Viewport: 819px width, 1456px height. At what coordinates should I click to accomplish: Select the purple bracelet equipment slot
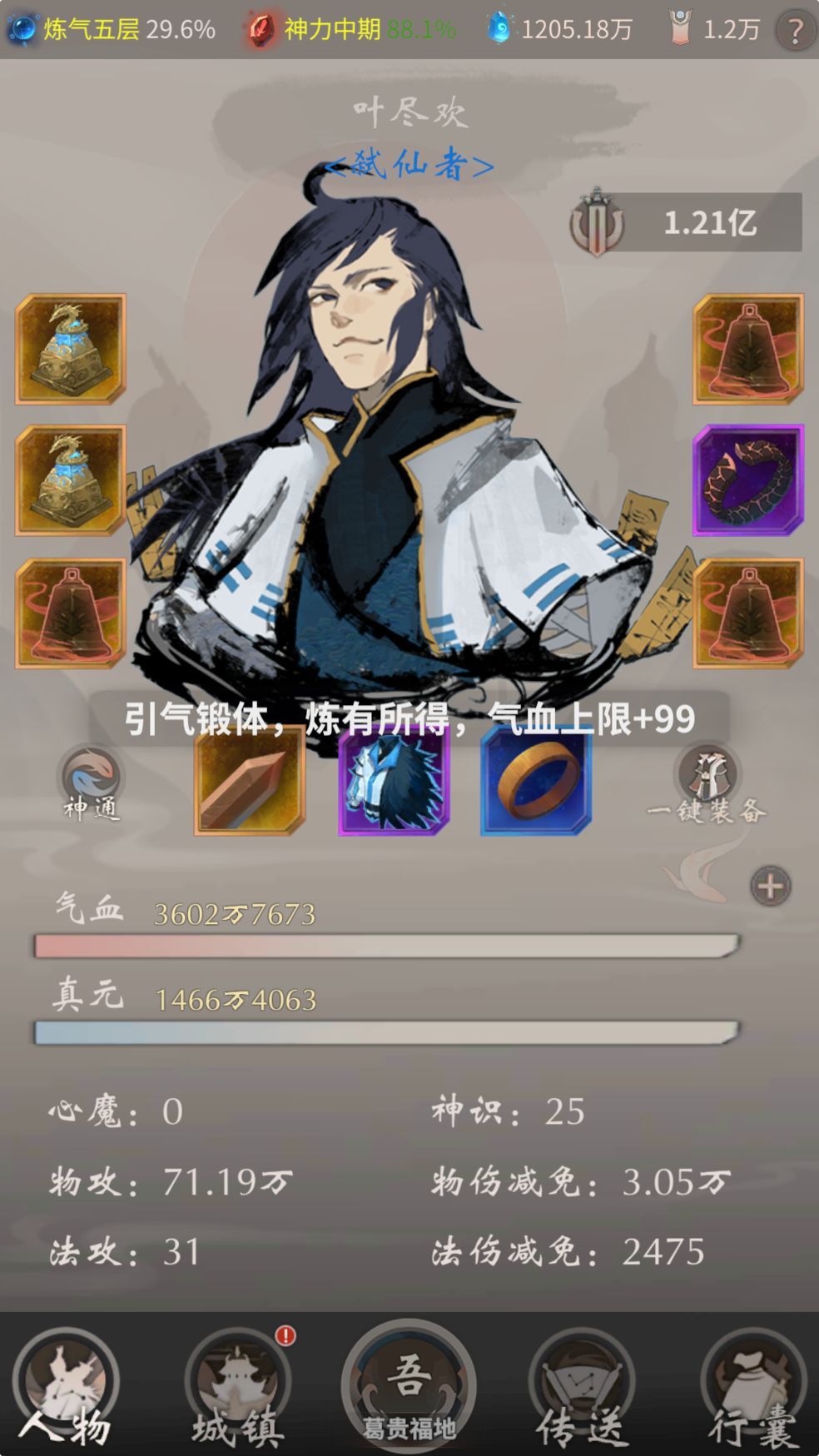pyautogui.click(x=748, y=480)
